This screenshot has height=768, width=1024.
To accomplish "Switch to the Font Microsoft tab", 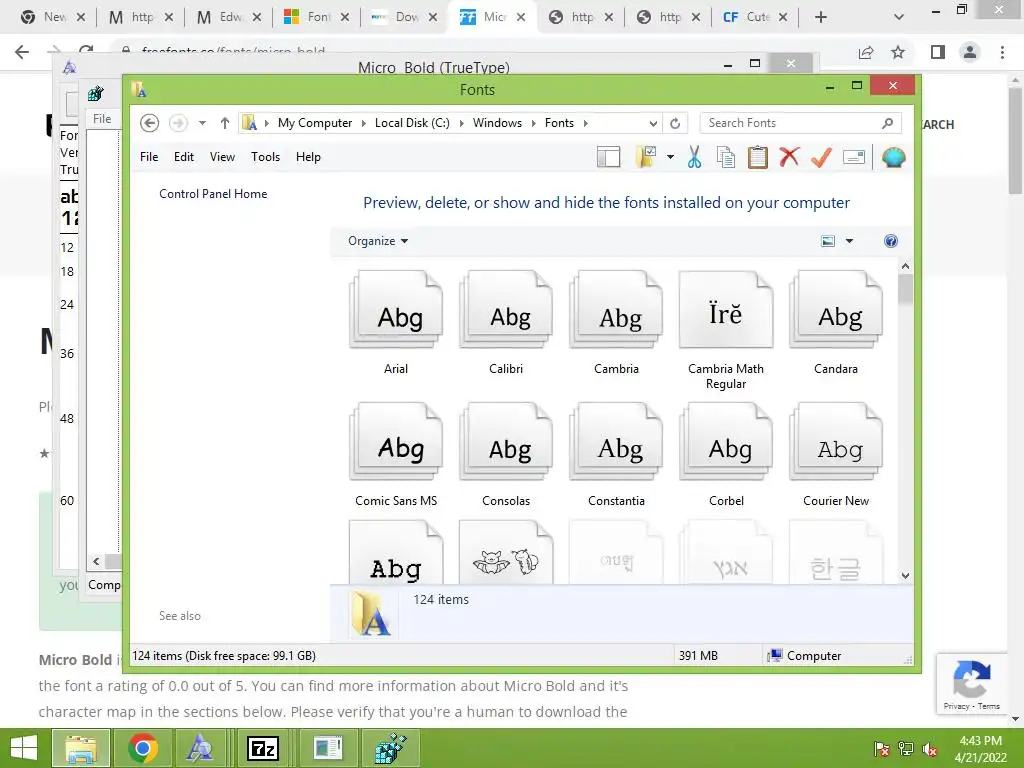I will [x=316, y=17].
